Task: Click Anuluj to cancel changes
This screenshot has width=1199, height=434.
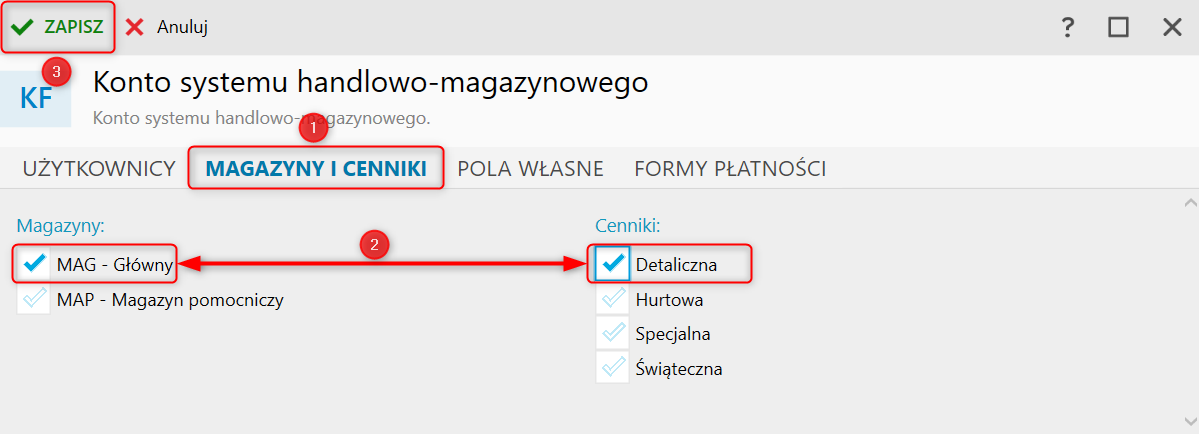Action: [166, 27]
